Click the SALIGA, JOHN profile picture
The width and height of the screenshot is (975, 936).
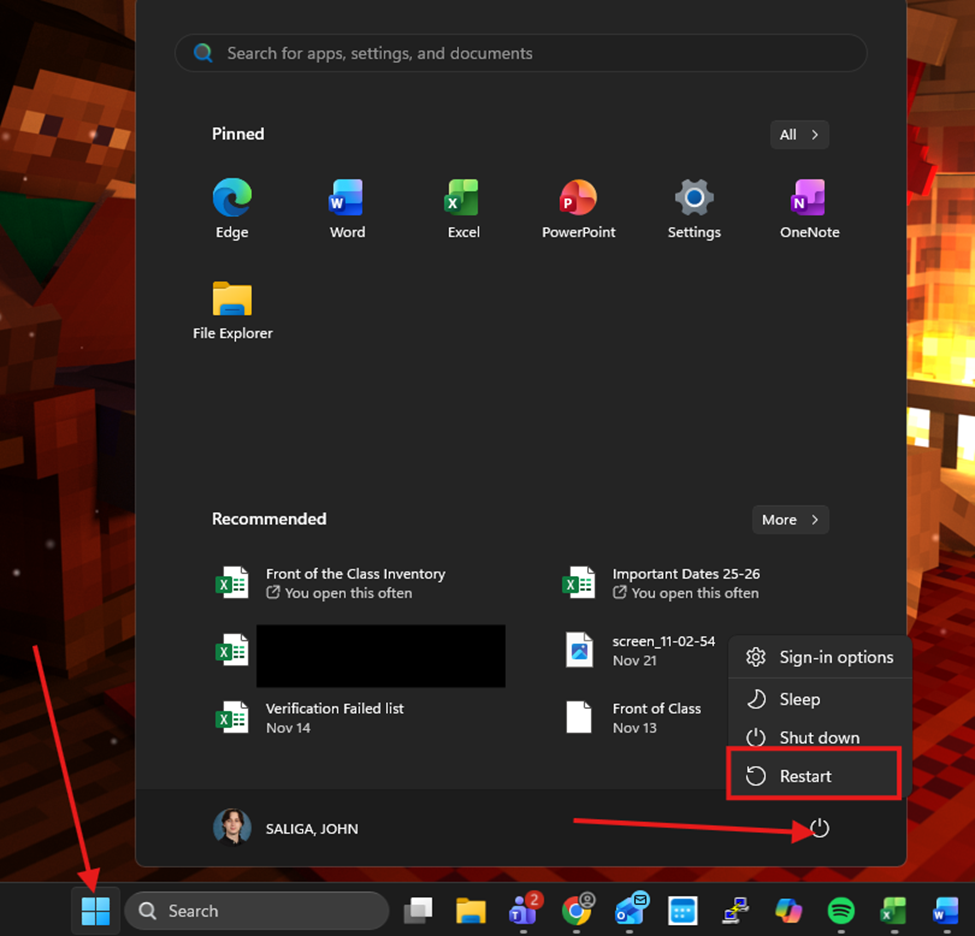click(x=232, y=827)
